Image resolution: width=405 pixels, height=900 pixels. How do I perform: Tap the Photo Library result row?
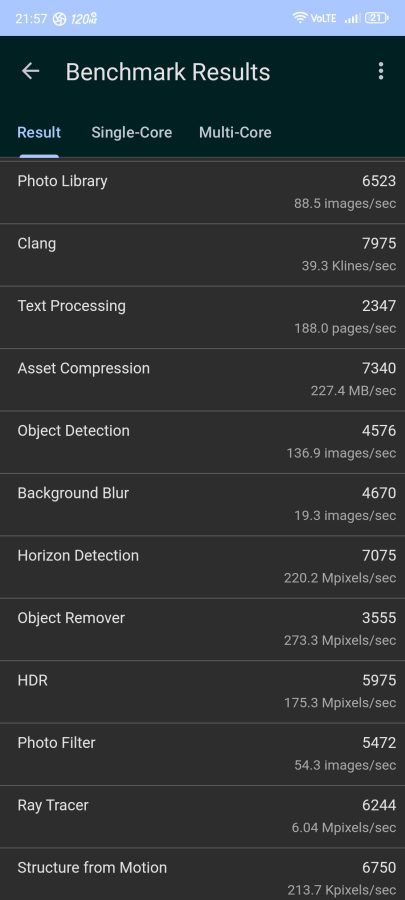[202, 192]
